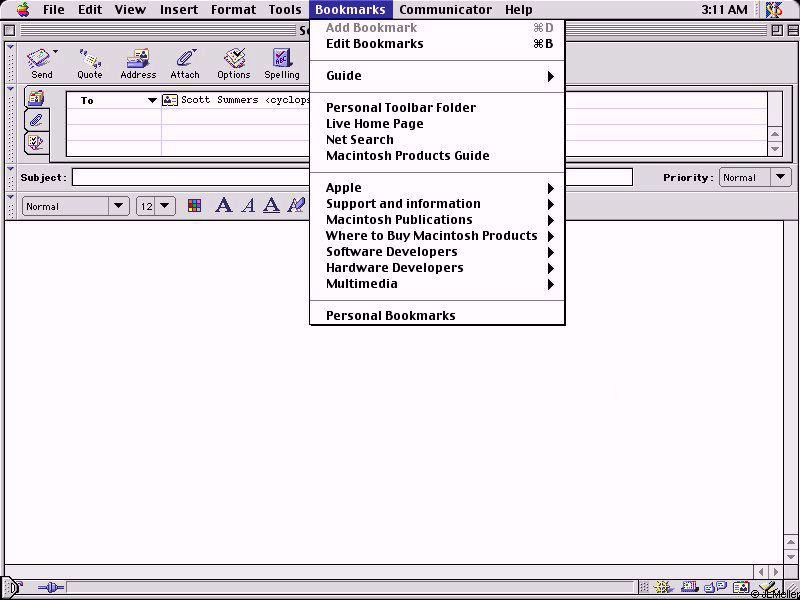The height and width of the screenshot is (600, 800).
Task: Choose Personal Bookmarks menu item
Action: [437, 315]
